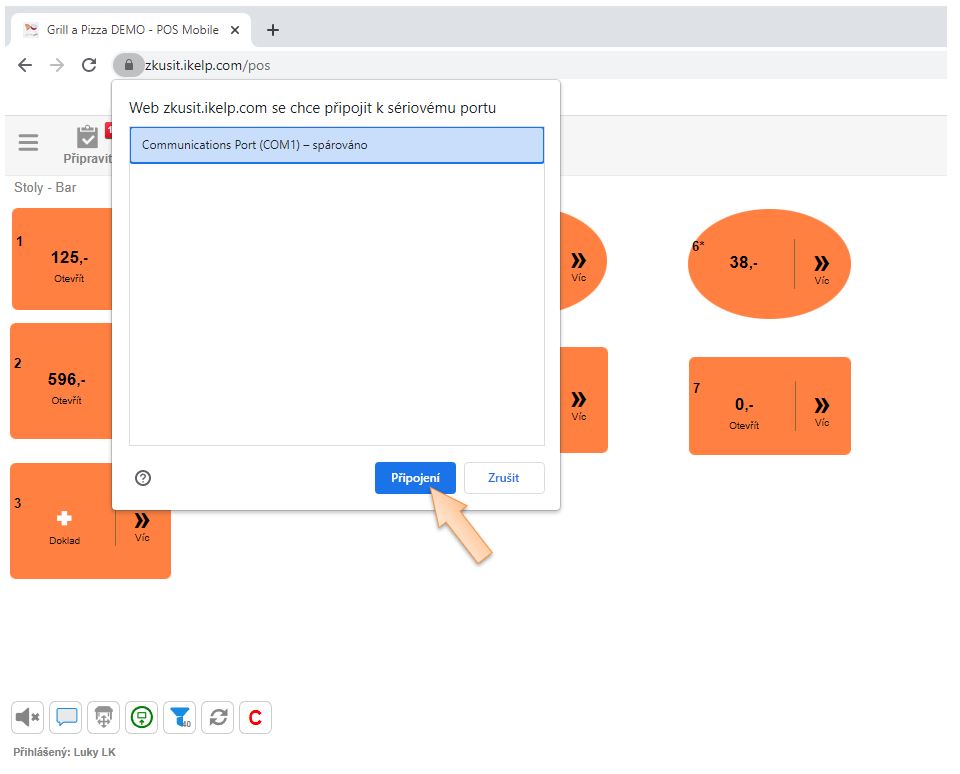
Task: Open the speech bubble messages icon
Action: point(66,717)
